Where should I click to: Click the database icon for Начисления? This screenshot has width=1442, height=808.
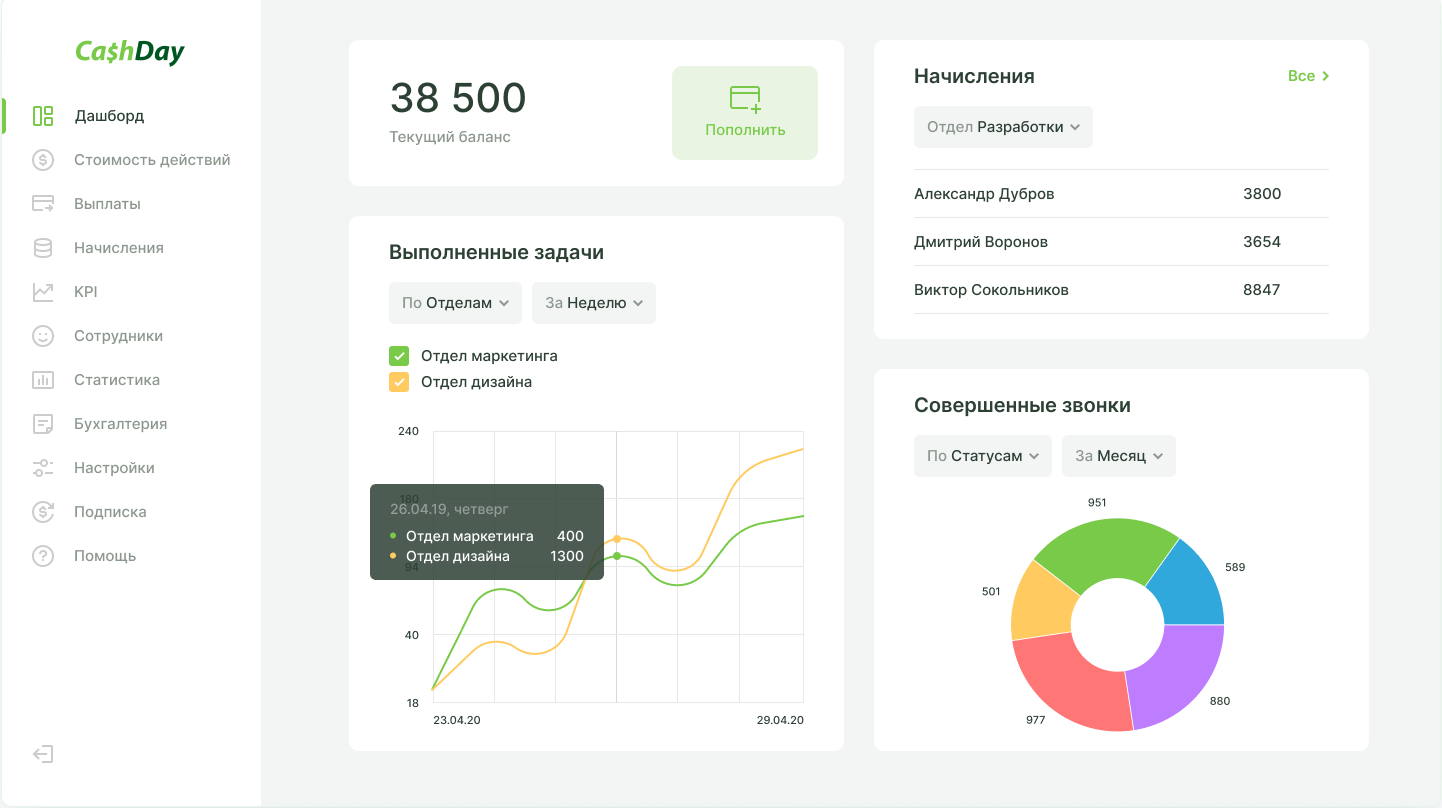pyautogui.click(x=43, y=248)
